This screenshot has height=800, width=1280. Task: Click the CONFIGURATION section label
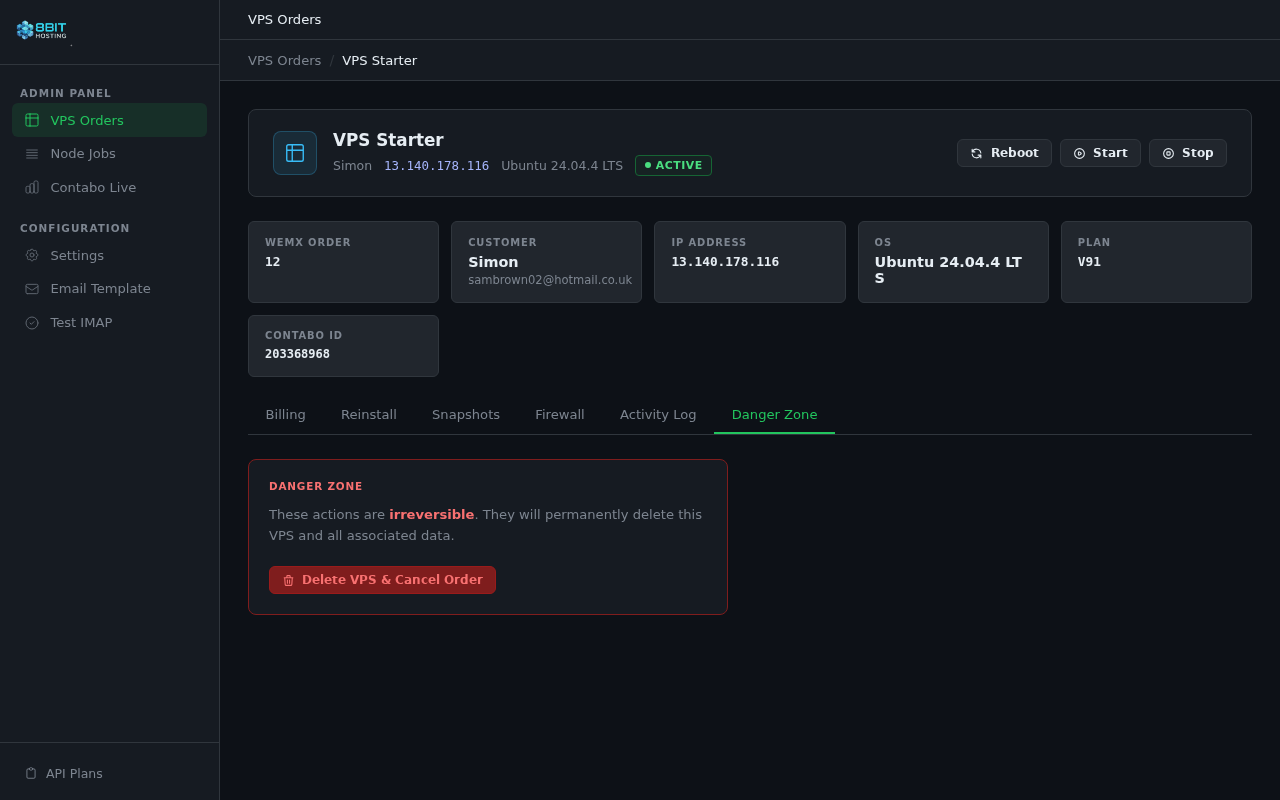pos(75,228)
